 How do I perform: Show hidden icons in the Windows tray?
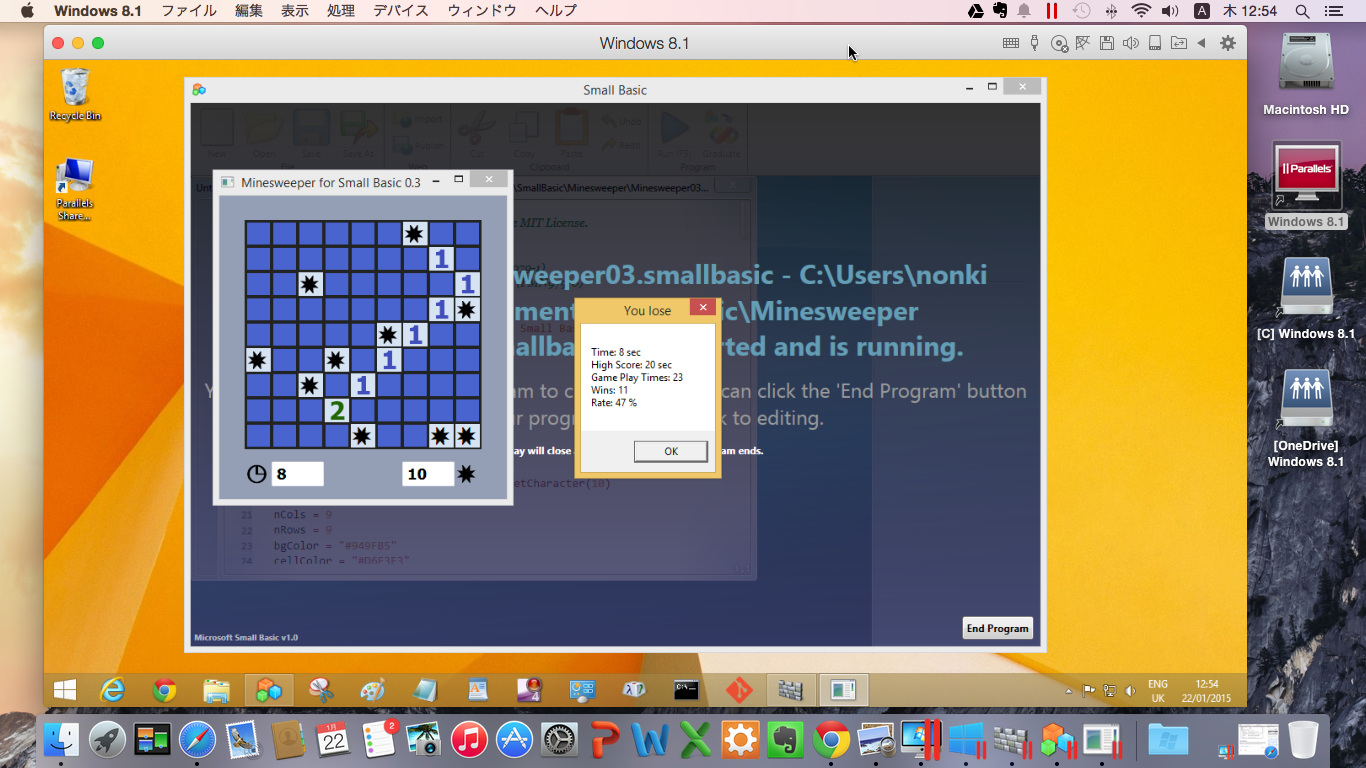1069,690
